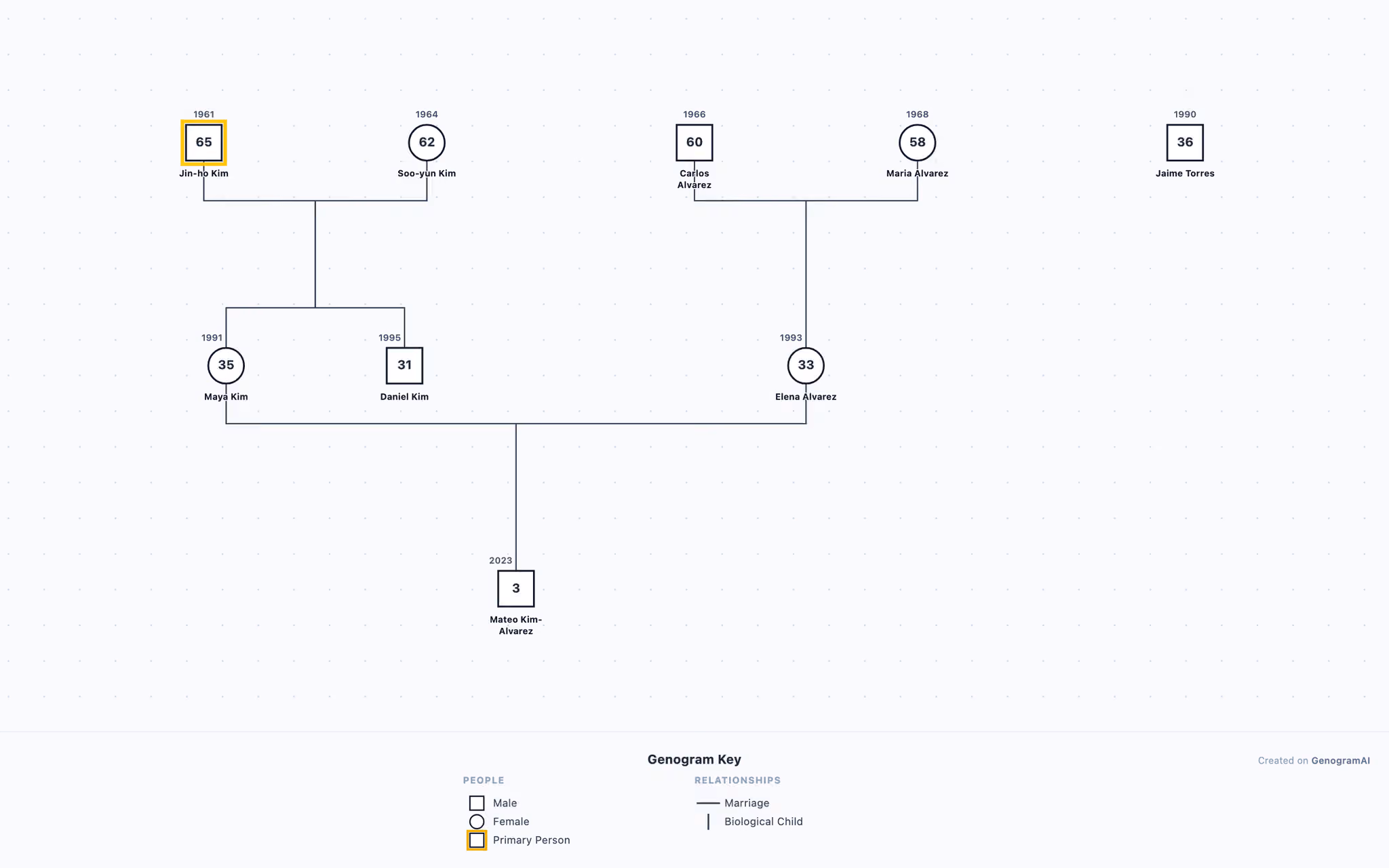This screenshot has height=868, width=1389.
Task: Click the Carlos Alvarez name label
Action: pos(694,179)
